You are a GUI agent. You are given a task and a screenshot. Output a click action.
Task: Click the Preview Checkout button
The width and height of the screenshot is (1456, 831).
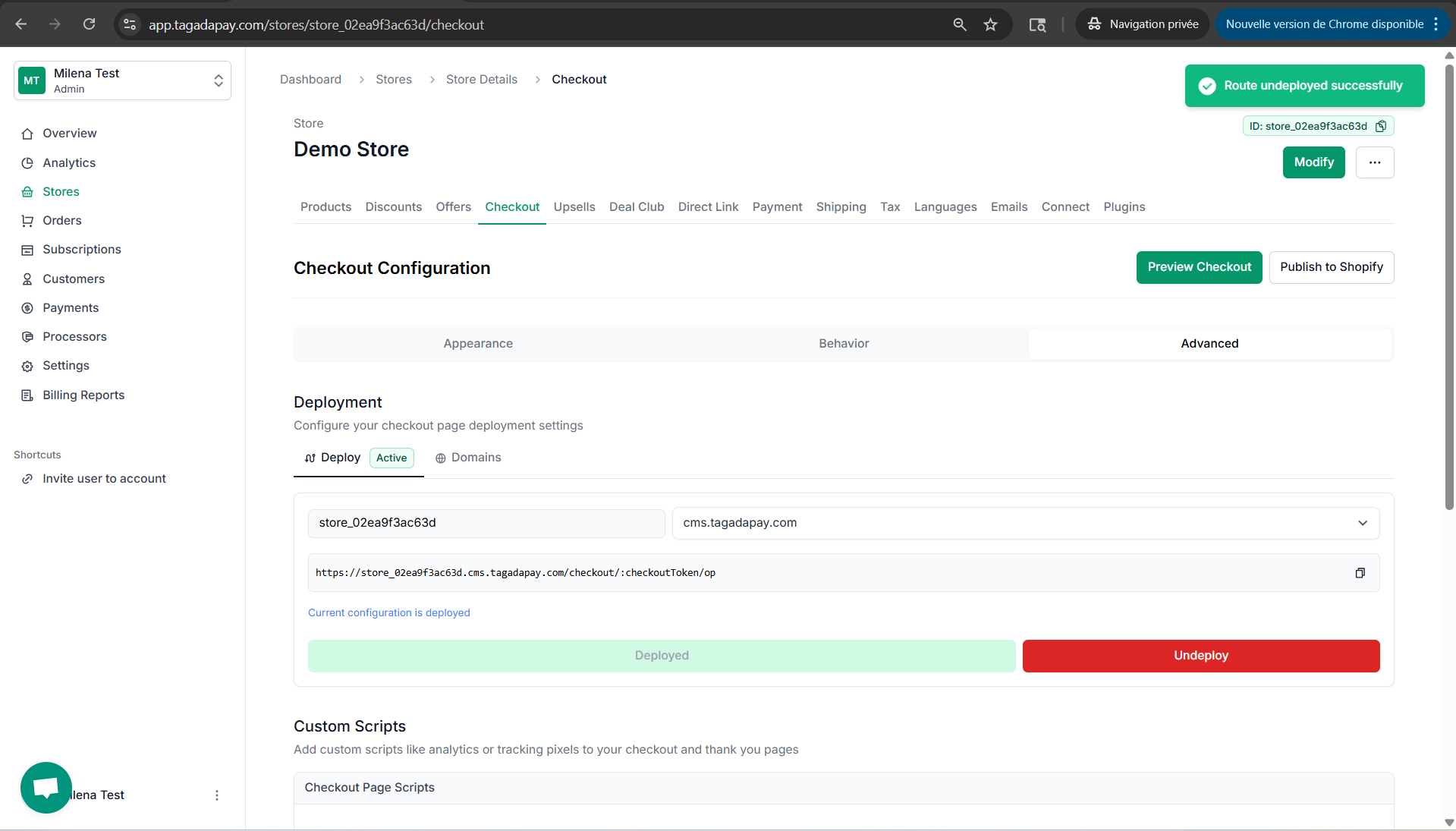point(1199,267)
